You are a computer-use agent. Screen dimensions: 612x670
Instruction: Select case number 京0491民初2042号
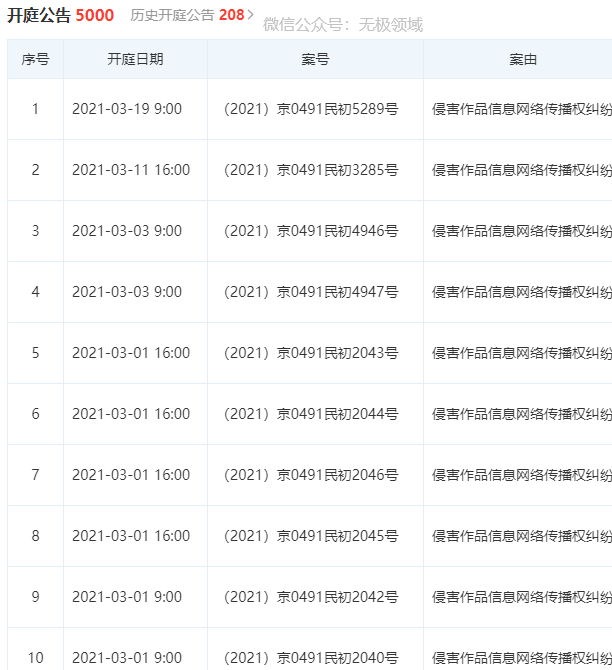(311, 597)
